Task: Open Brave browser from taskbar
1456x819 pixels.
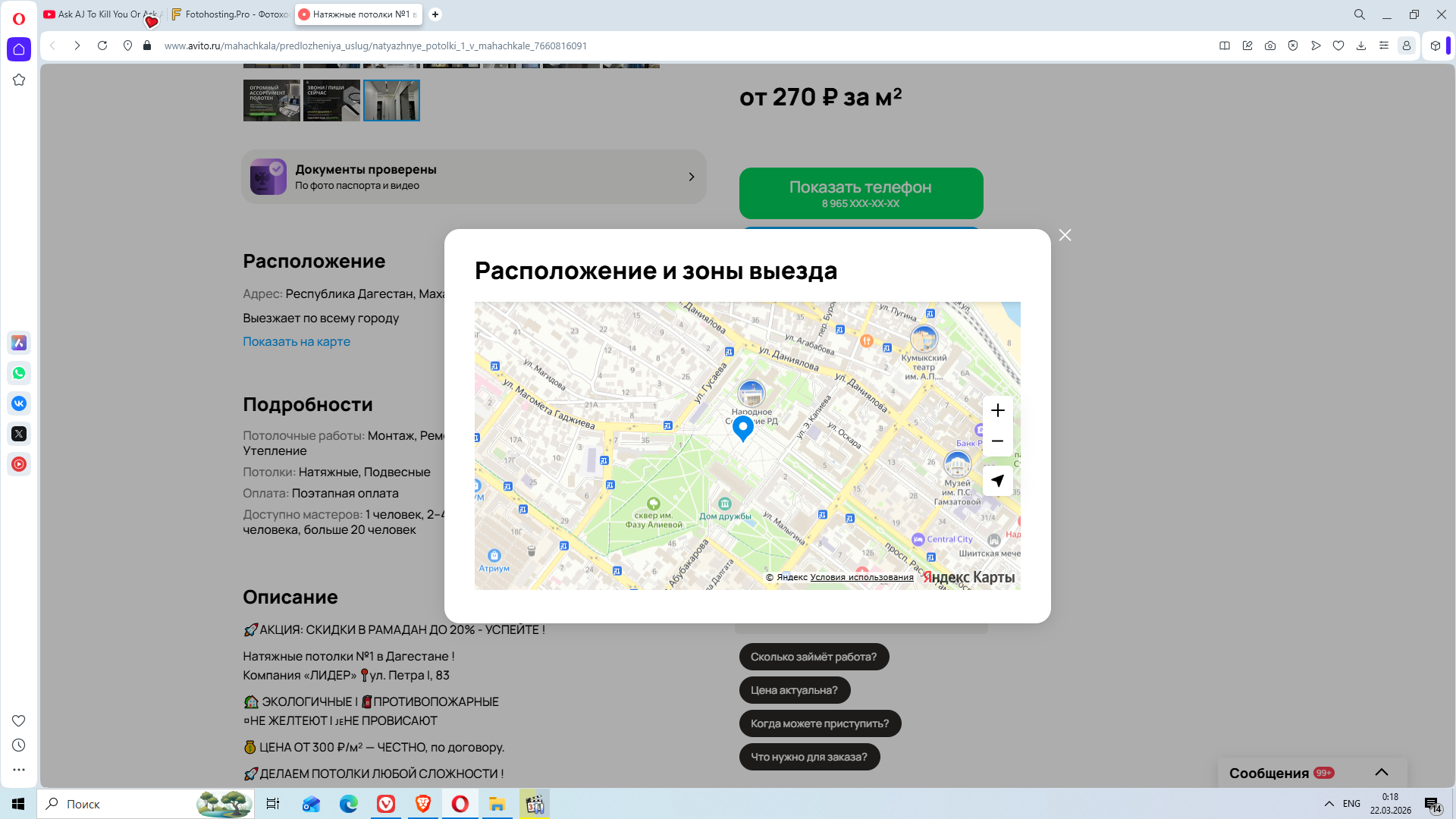Action: tap(423, 804)
